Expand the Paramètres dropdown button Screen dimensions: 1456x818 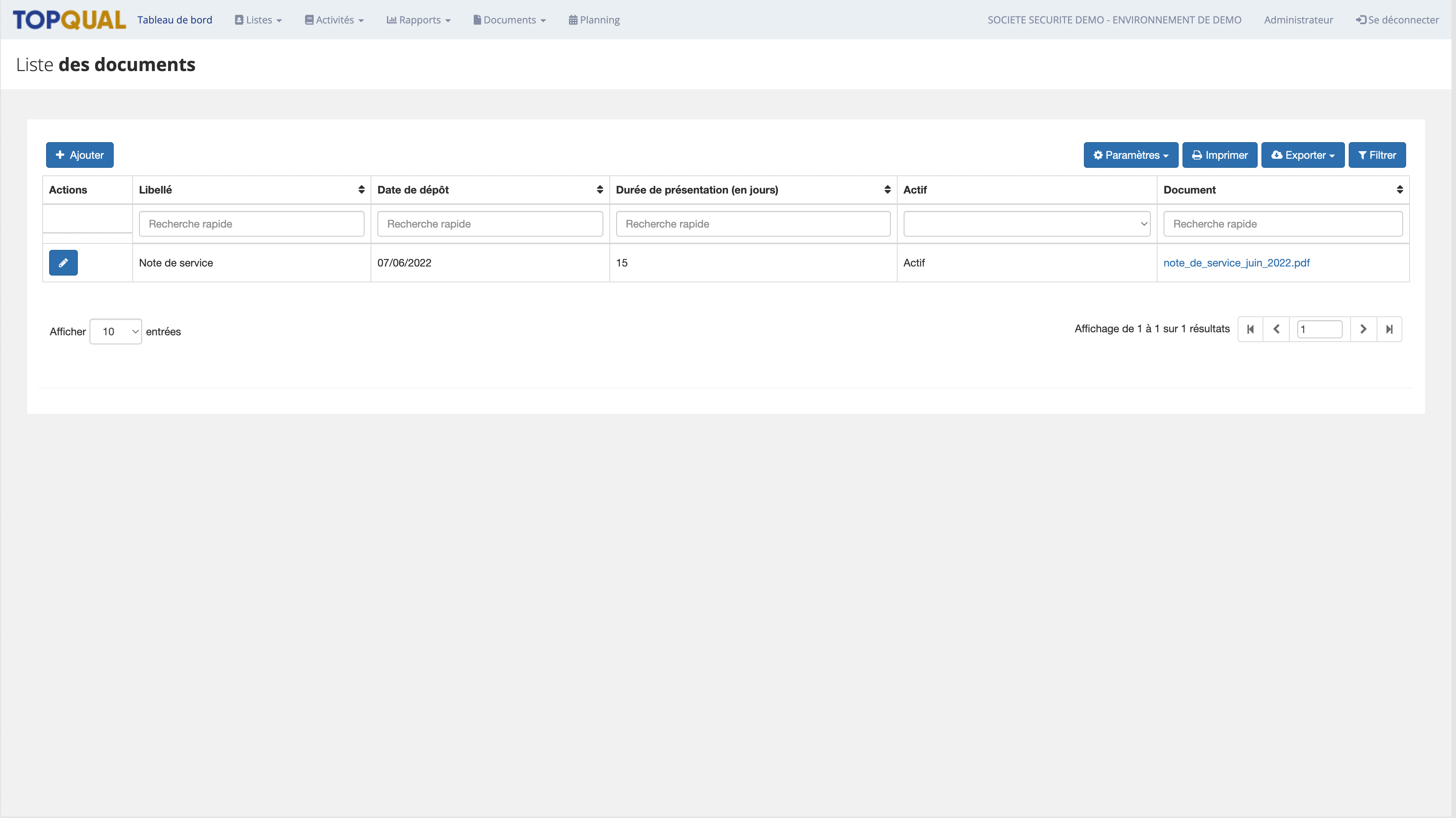click(1130, 155)
